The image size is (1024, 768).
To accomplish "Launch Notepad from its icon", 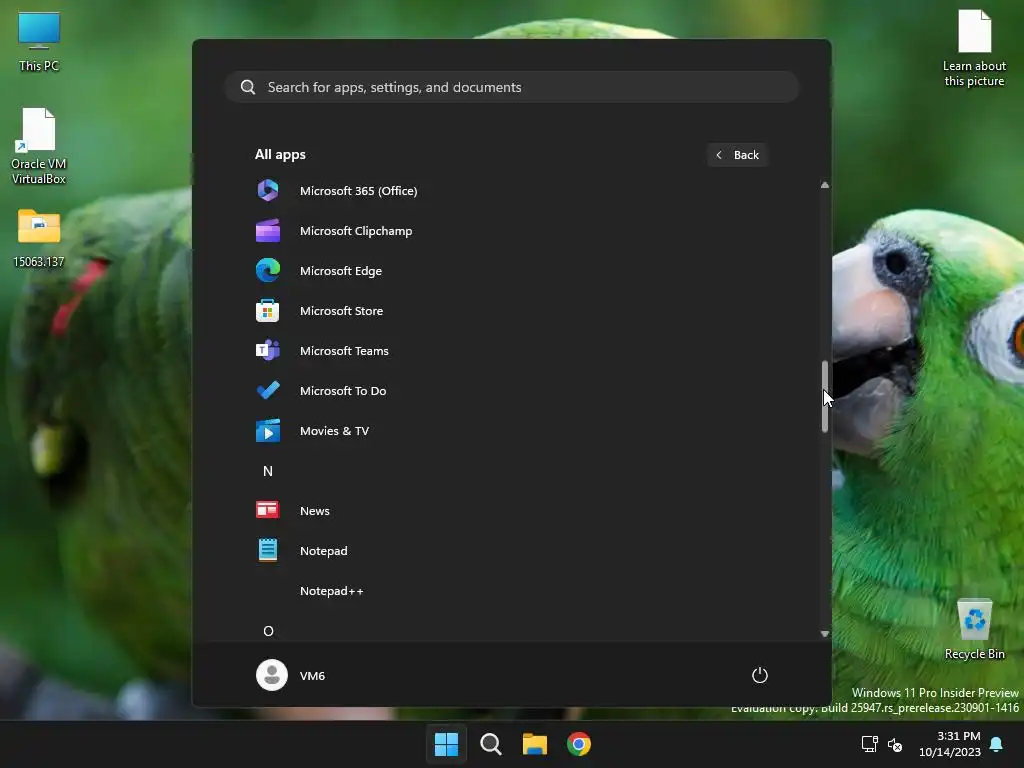I will click(x=268, y=551).
